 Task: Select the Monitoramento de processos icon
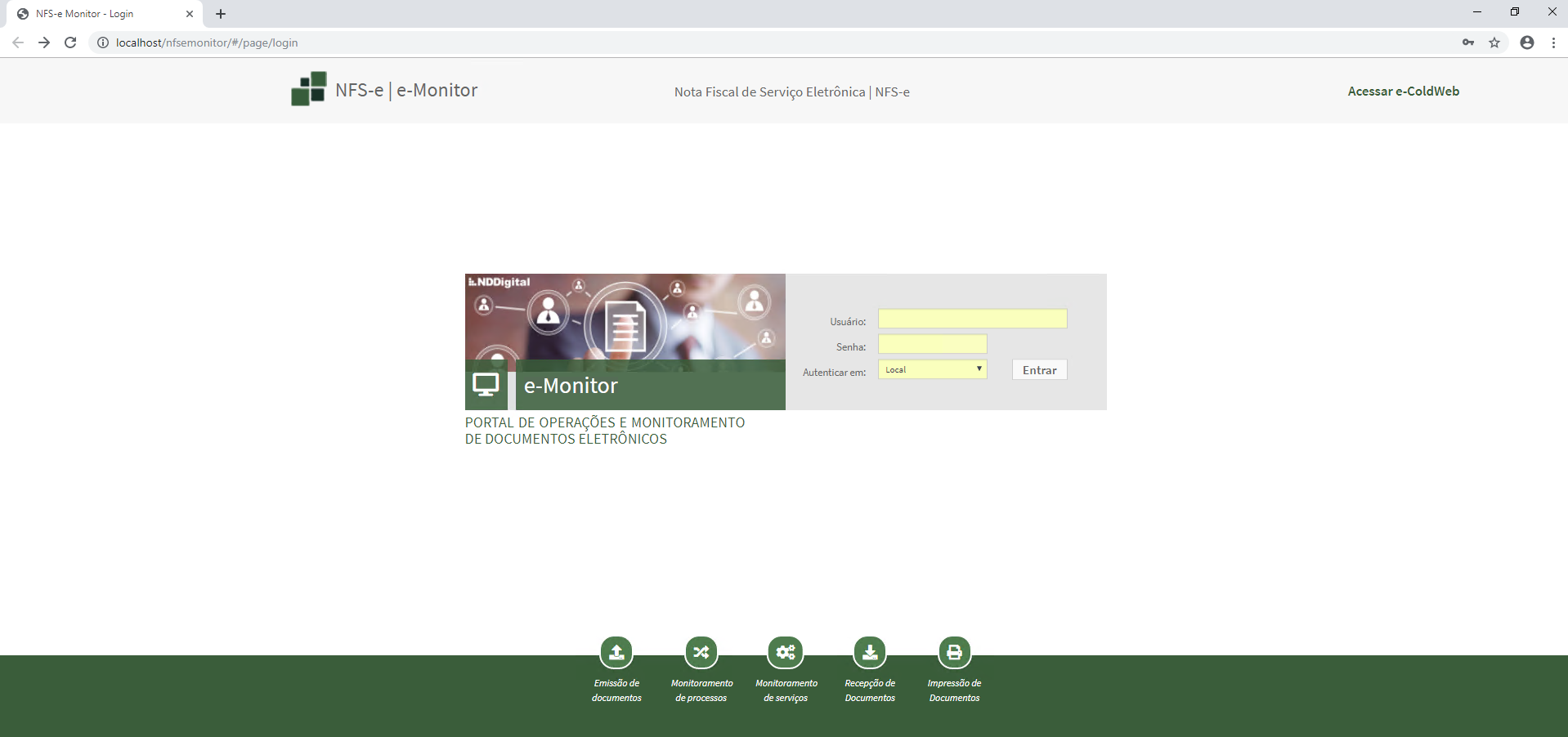pyautogui.click(x=701, y=651)
